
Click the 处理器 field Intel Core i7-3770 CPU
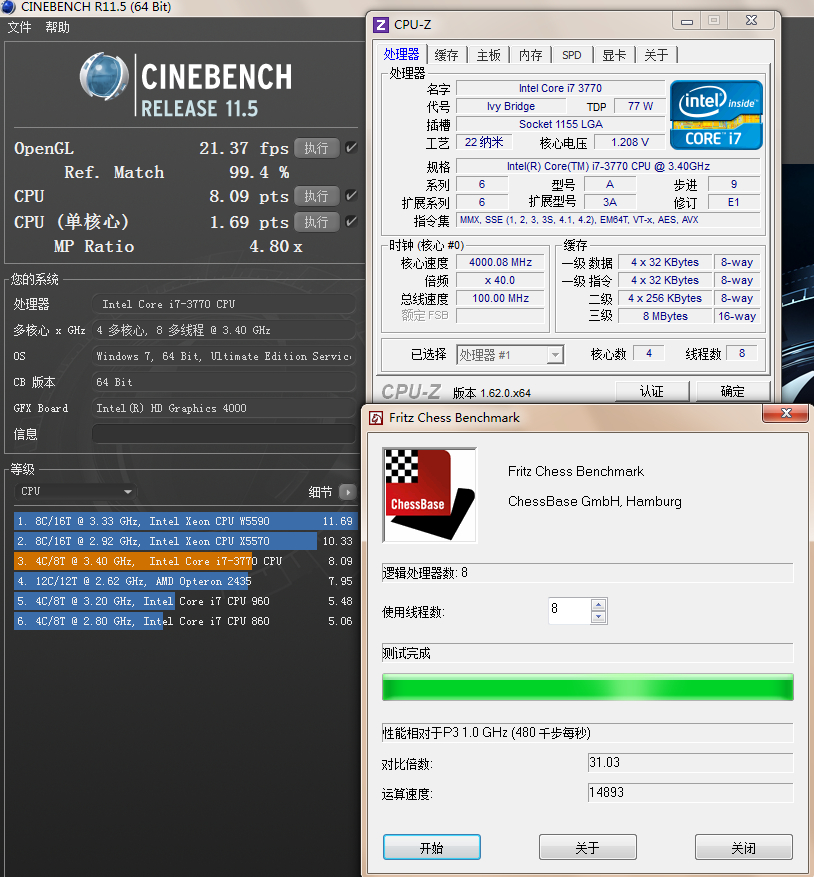click(224, 304)
